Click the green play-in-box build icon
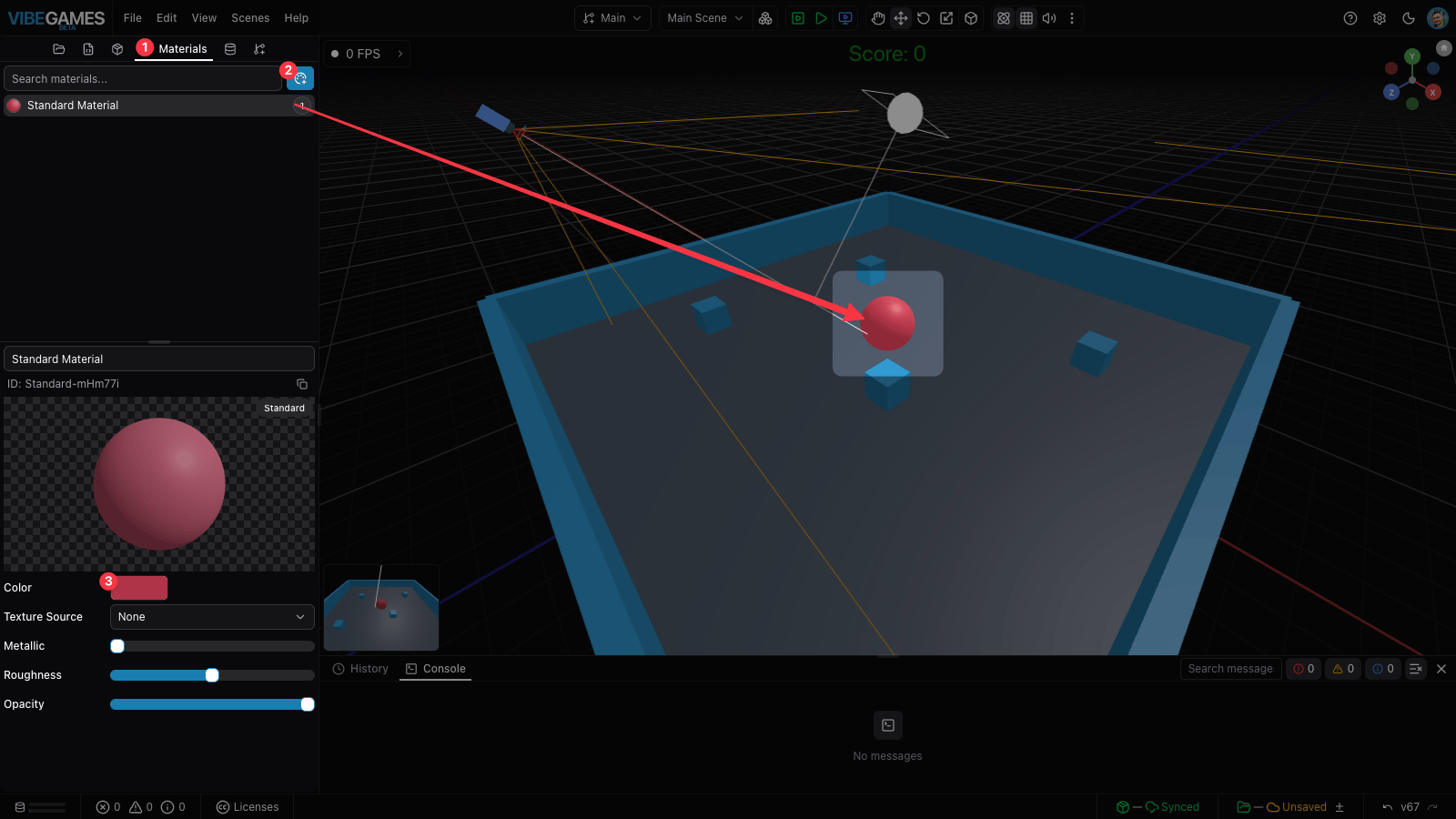The width and height of the screenshot is (1456, 819). (798, 18)
